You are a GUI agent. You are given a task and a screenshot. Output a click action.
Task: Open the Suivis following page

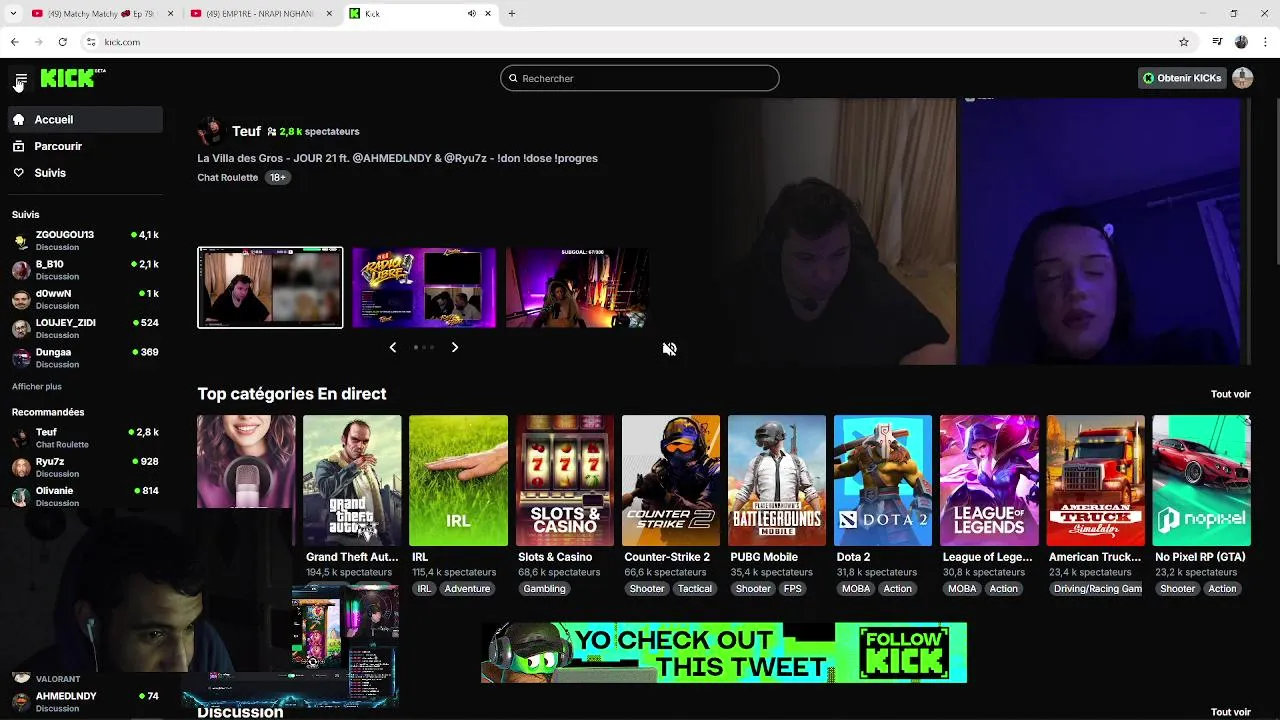pyautogui.click(x=85, y=173)
